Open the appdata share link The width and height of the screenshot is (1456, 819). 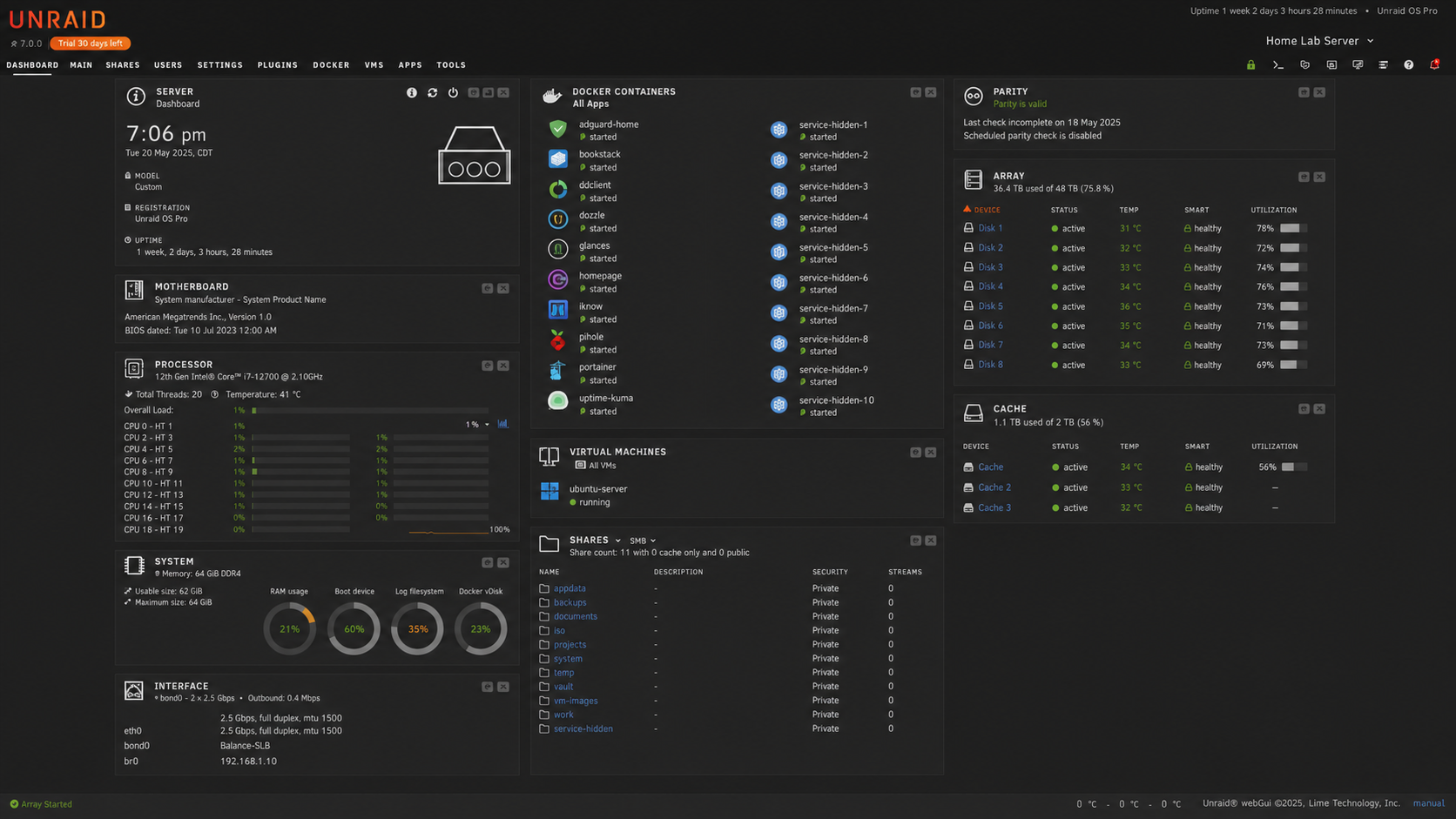tap(570, 588)
